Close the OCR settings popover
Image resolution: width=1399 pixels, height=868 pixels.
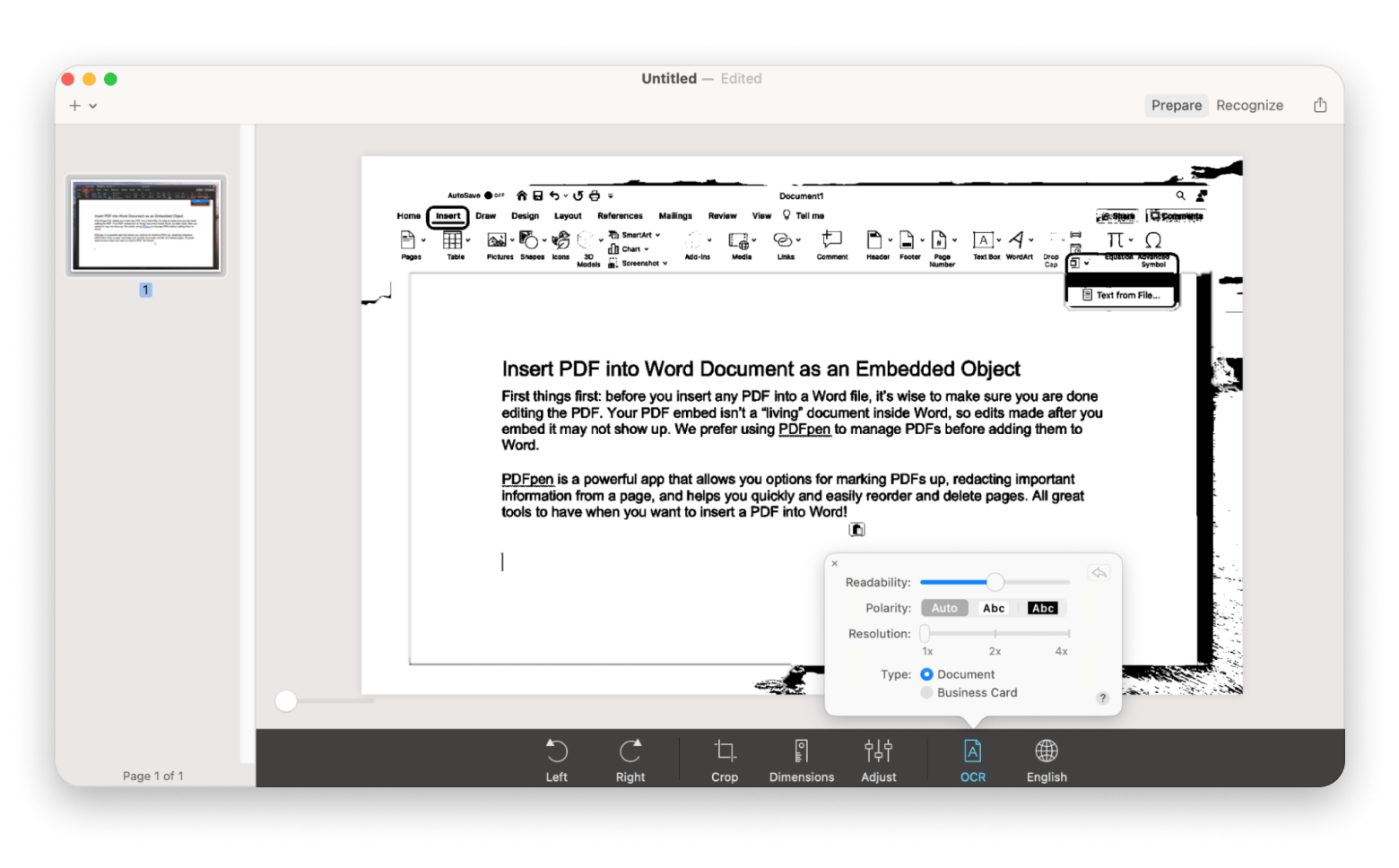pyautogui.click(x=835, y=563)
